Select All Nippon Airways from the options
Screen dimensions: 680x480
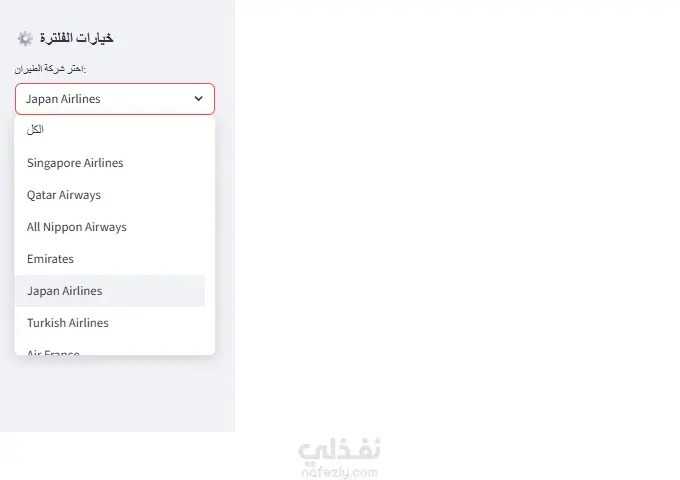77,227
